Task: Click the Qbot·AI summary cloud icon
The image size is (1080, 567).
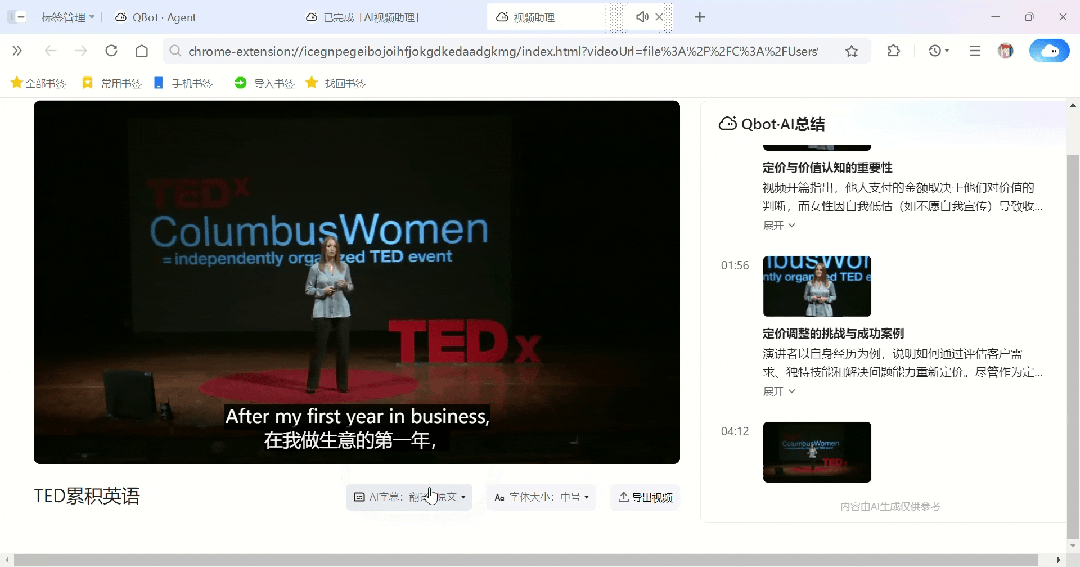Action: point(727,124)
